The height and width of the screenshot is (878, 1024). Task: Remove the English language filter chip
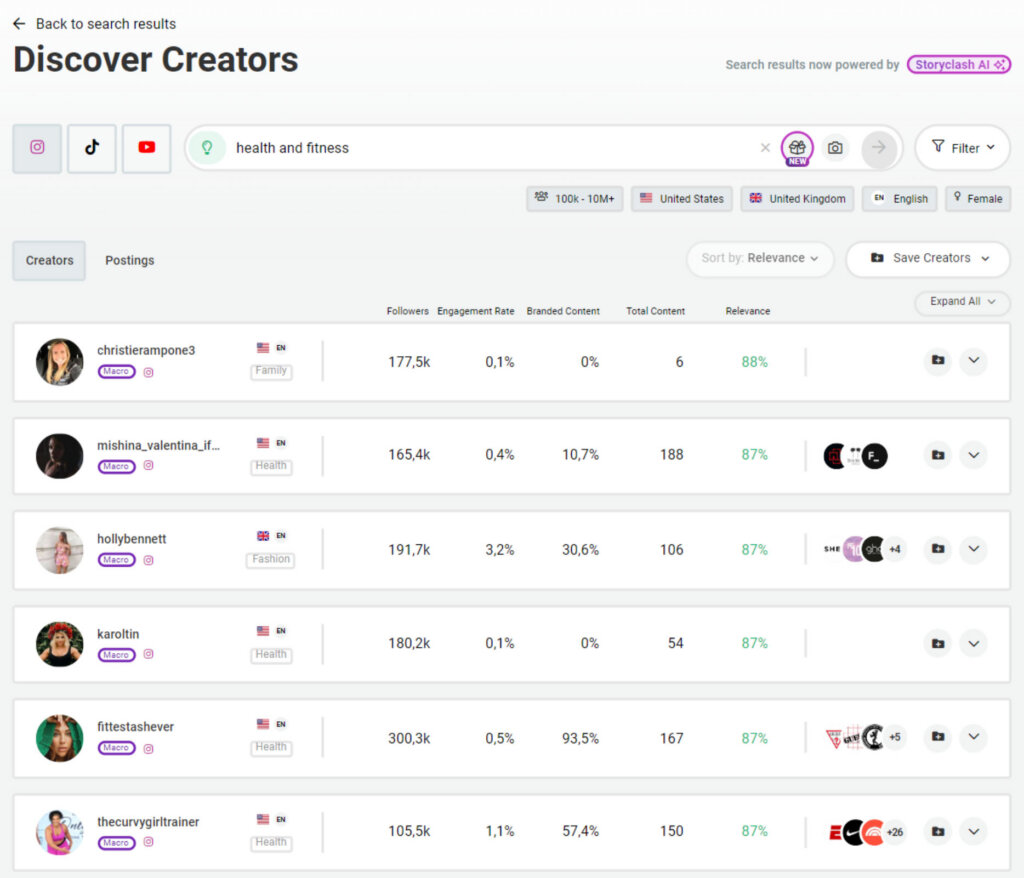tap(899, 198)
